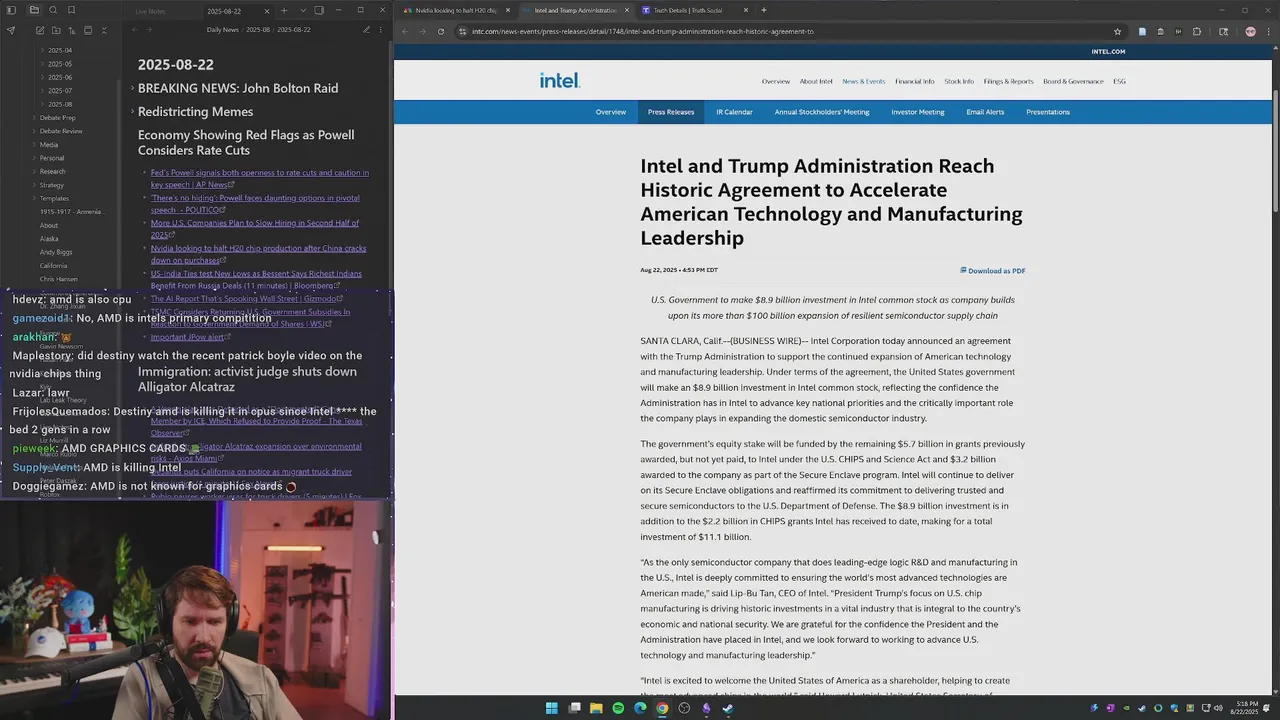Open the note's more options menu
The image size is (1280, 720).
tap(381, 30)
